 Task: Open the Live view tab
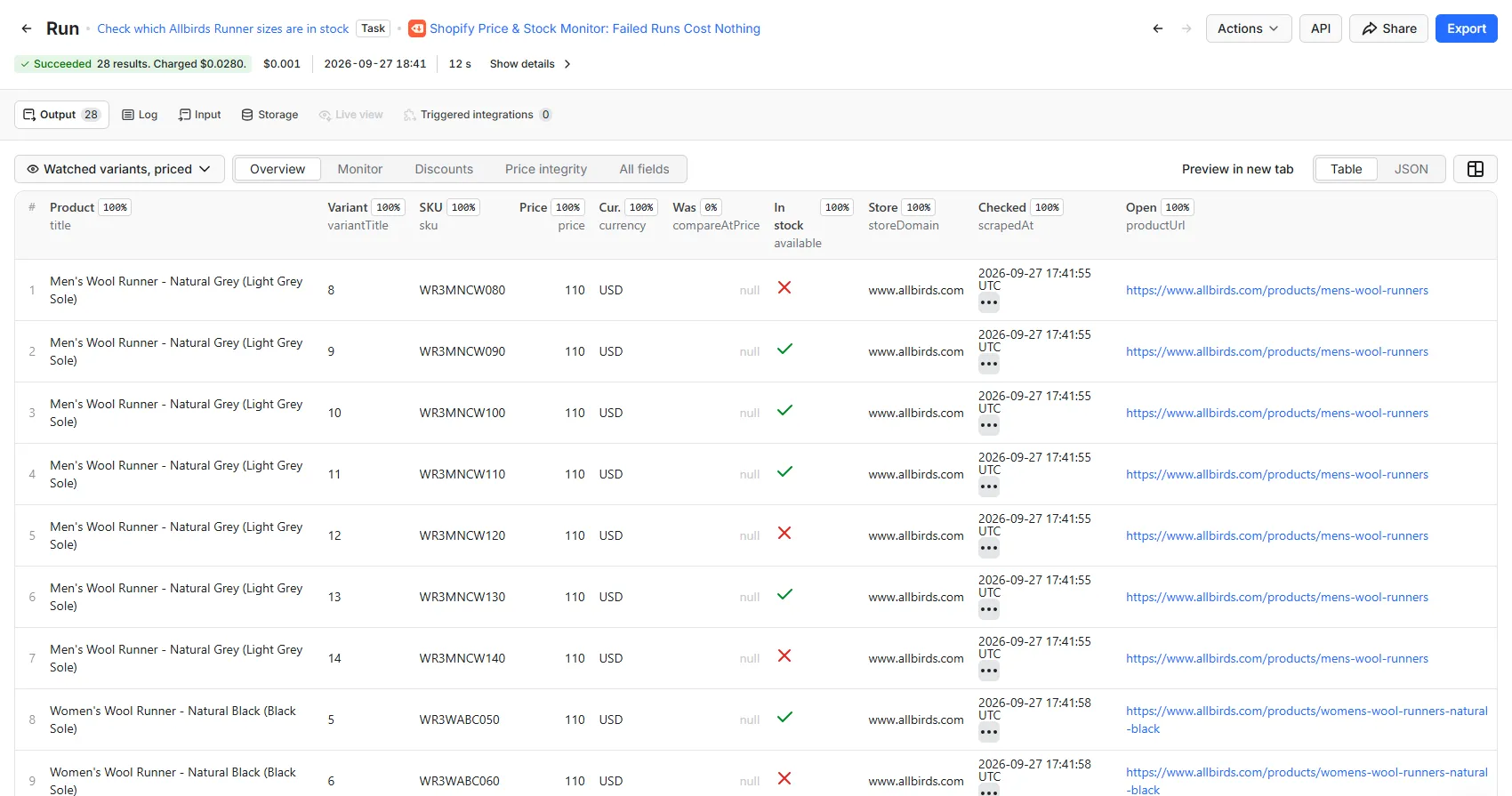click(351, 115)
